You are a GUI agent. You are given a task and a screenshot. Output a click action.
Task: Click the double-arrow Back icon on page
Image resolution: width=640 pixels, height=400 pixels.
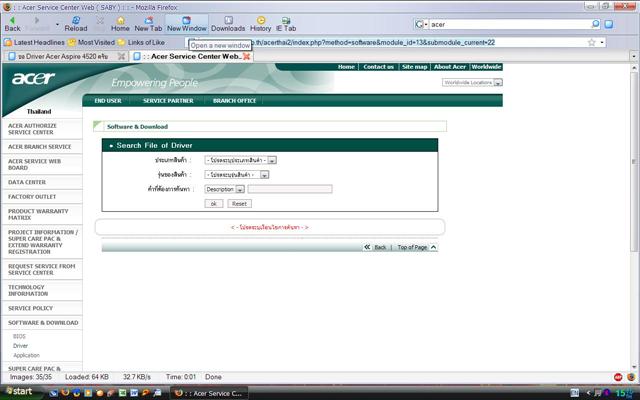tap(367, 247)
